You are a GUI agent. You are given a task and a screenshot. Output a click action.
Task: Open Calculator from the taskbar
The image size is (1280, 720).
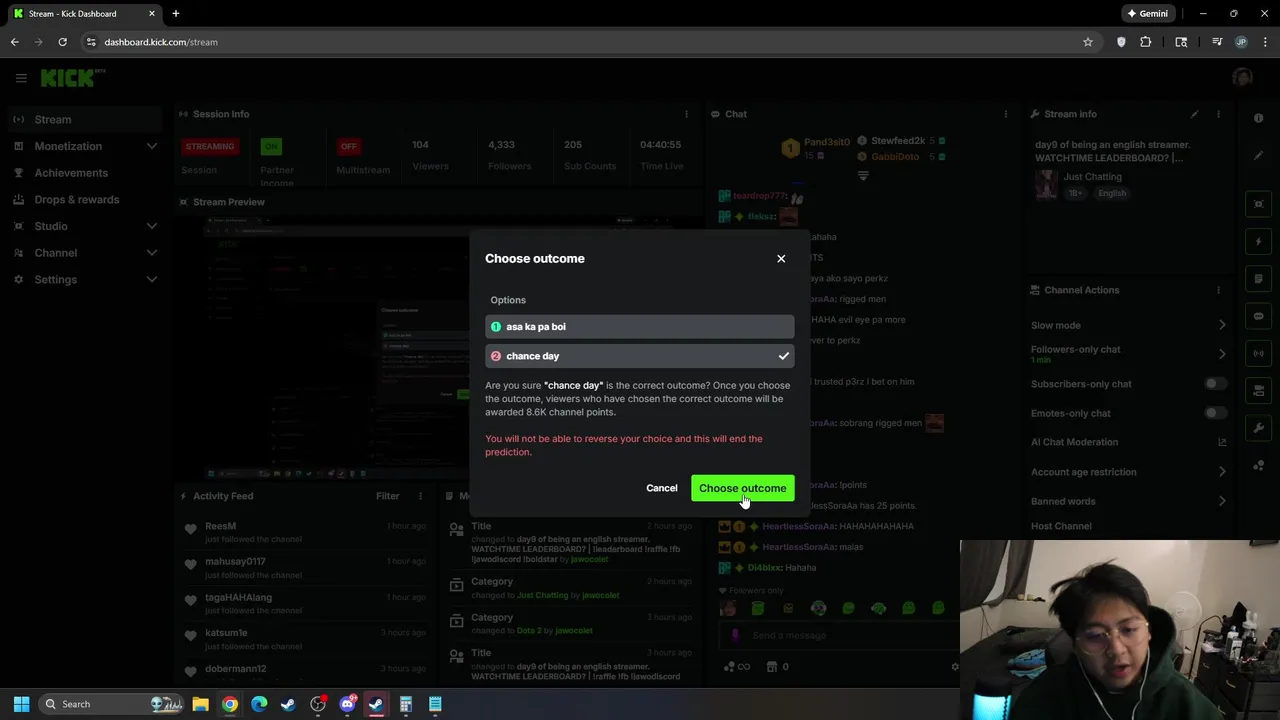coord(406,704)
